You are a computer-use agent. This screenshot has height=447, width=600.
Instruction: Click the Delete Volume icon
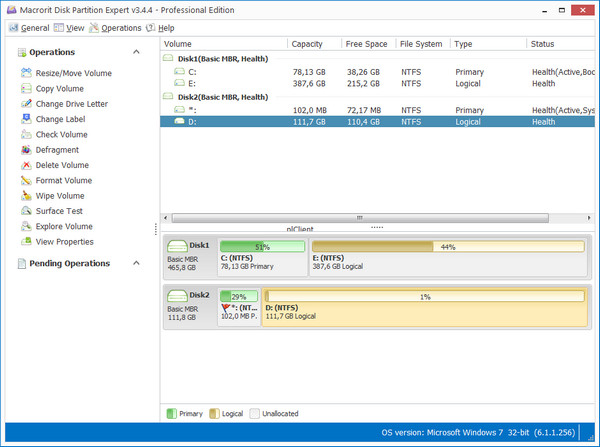click(26, 165)
